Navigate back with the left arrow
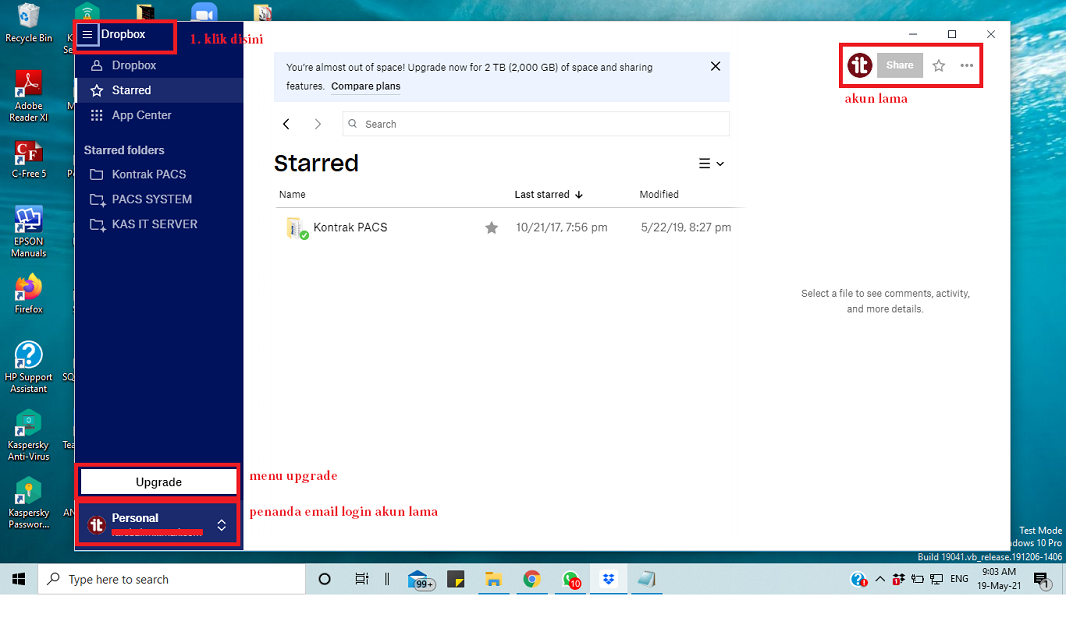The width and height of the screenshot is (1066, 630). [x=286, y=124]
